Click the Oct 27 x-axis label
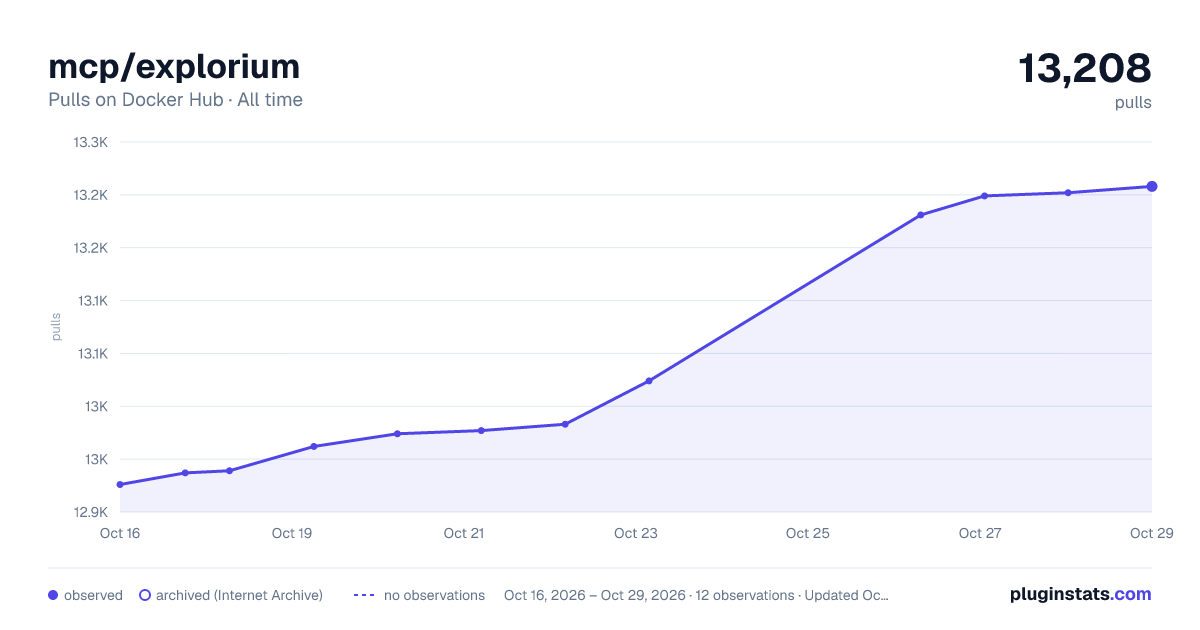The width and height of the screenshot is (1200, 630). click(x=980, y=533)
